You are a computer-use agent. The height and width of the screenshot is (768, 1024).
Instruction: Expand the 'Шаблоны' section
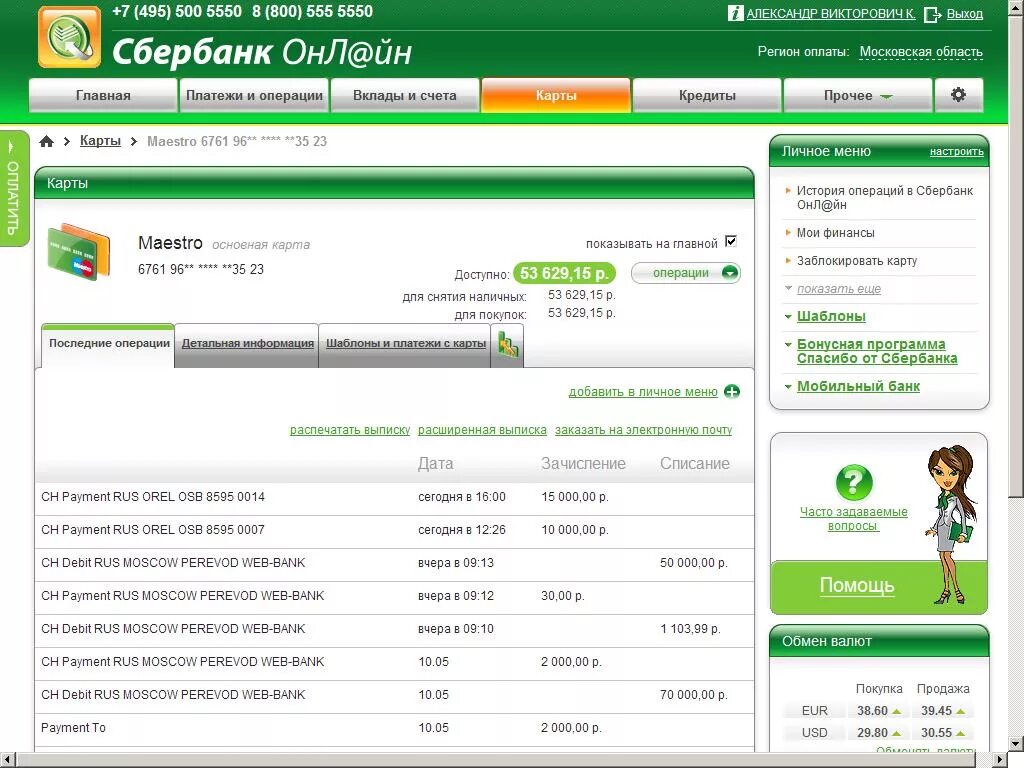click(831, 317)
